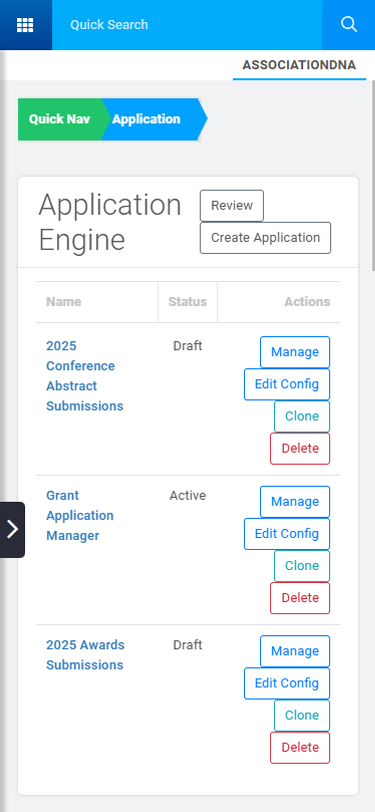The width and height of the screenshot is (375, 812).
Task: Click the Review button
Action: pos(232,206)
